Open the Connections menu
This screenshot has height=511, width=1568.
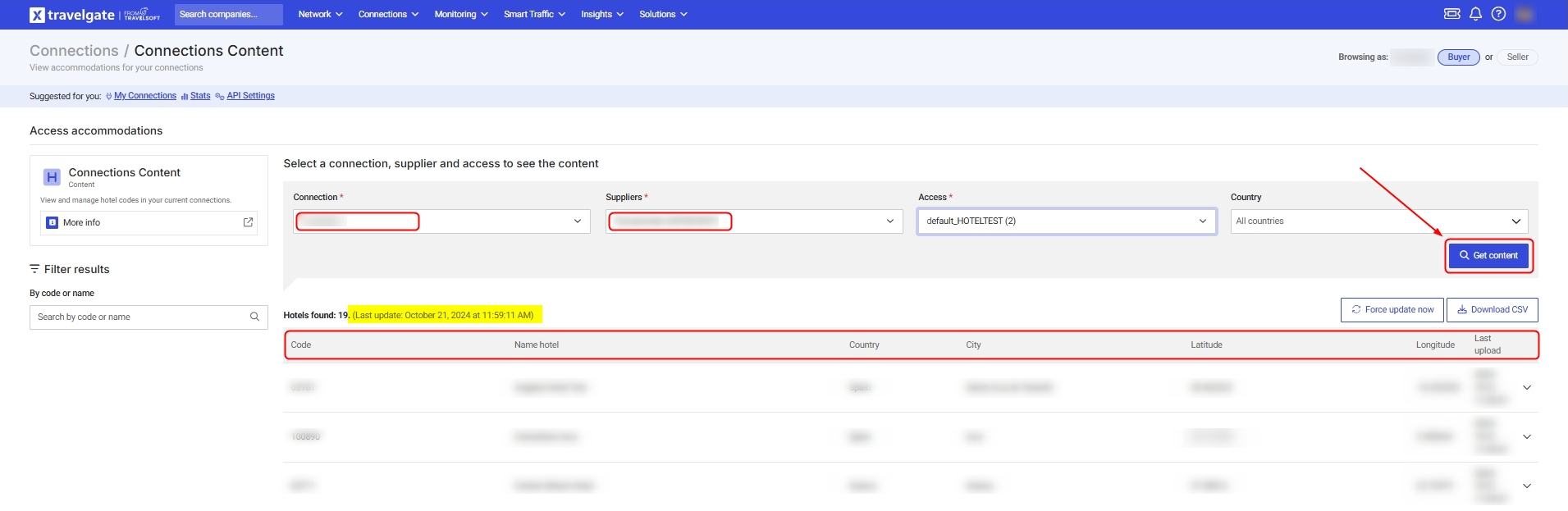[388, 14]
